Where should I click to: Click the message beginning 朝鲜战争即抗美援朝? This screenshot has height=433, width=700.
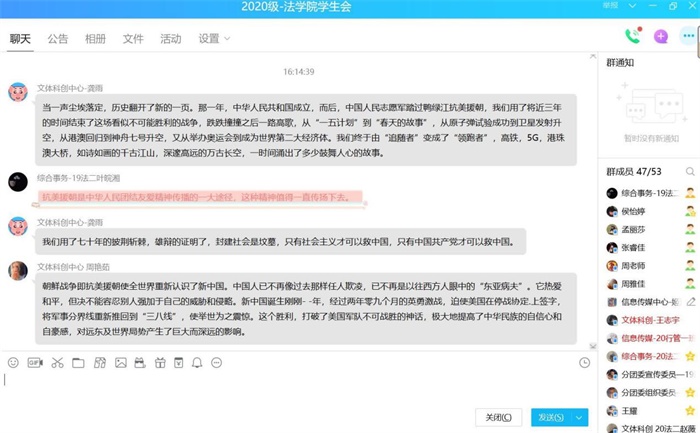[x=306, y=309]
